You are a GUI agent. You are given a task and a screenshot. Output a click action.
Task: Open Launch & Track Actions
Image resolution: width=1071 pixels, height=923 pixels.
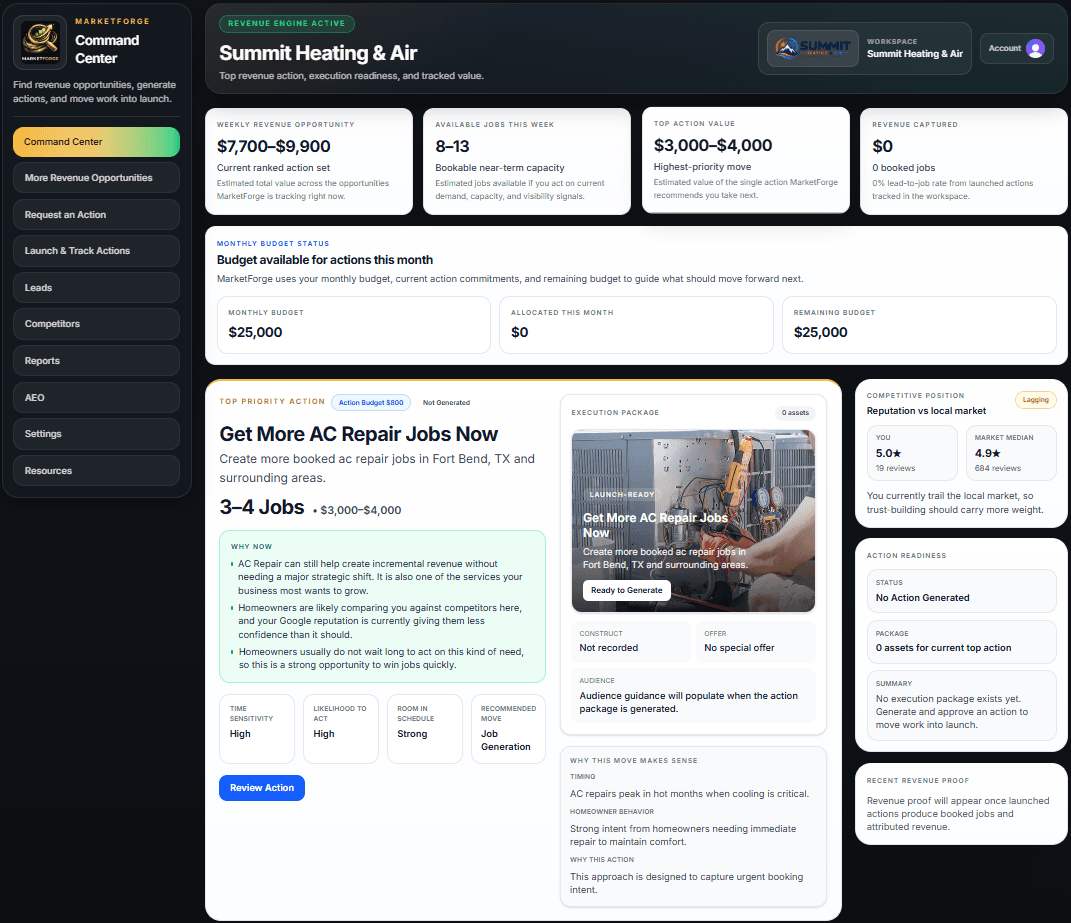tap(96, 251)
